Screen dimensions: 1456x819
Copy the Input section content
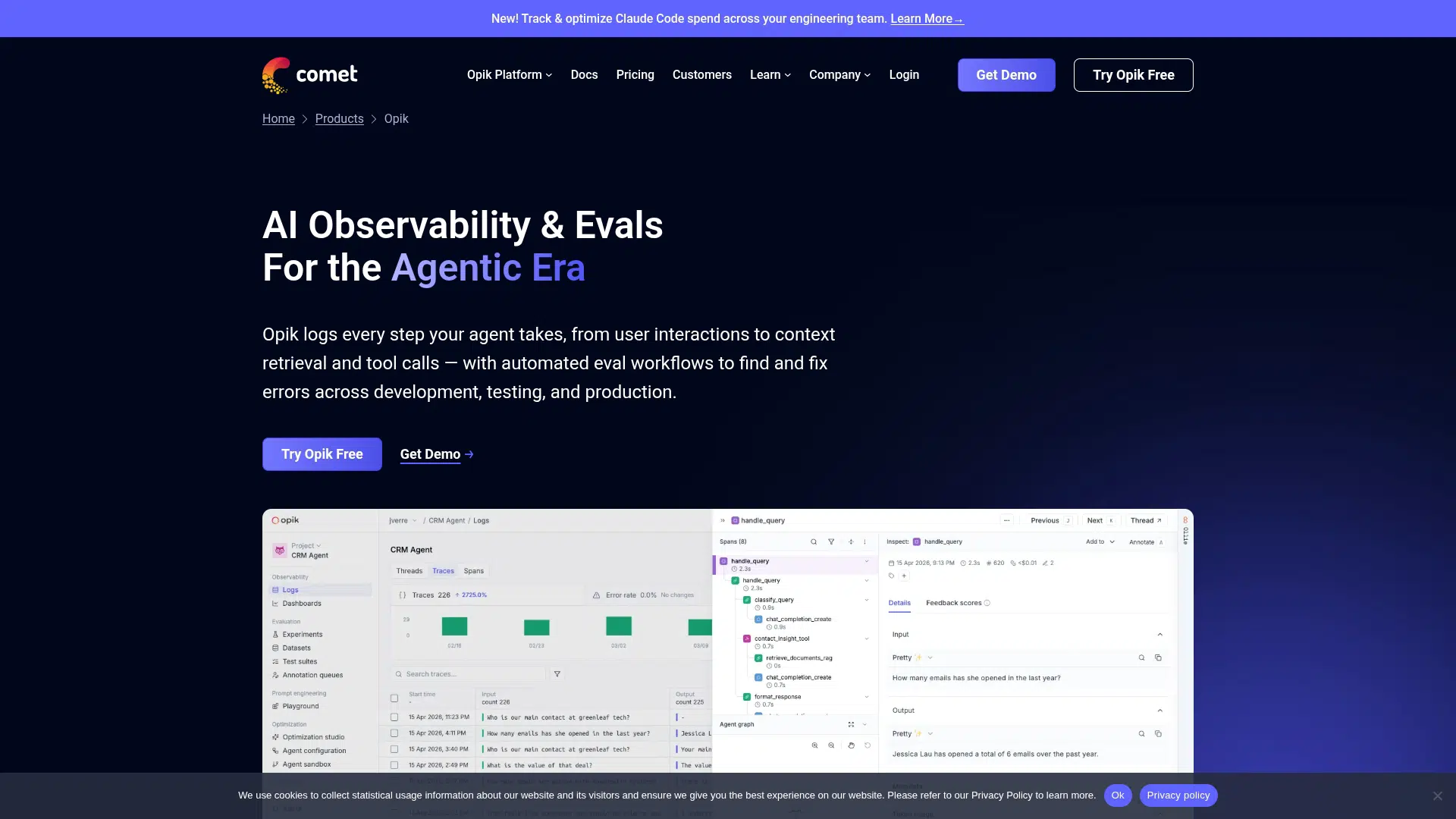pos(1158,658)
